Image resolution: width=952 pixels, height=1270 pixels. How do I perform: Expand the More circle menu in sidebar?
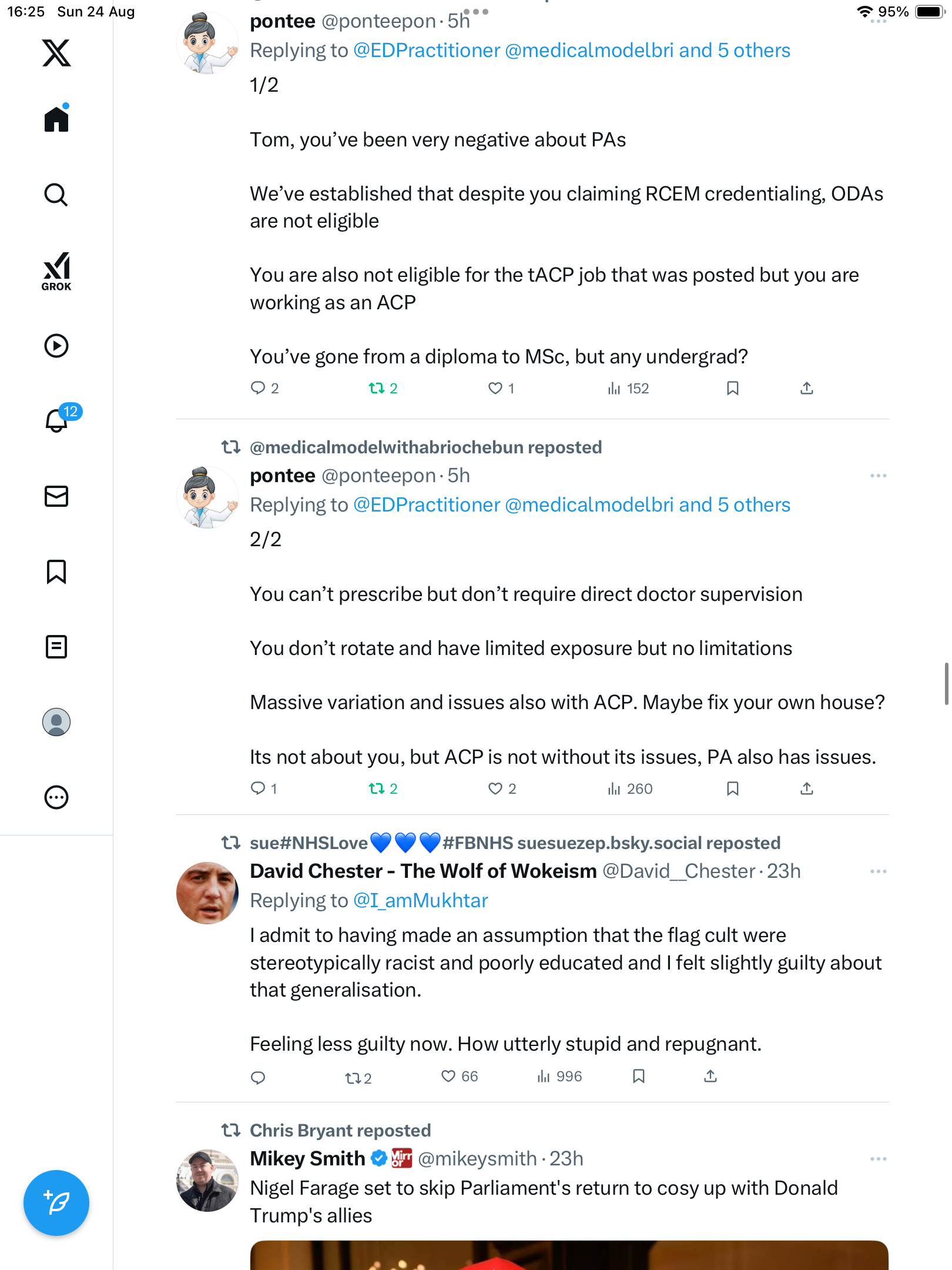[x=56, y=797]
